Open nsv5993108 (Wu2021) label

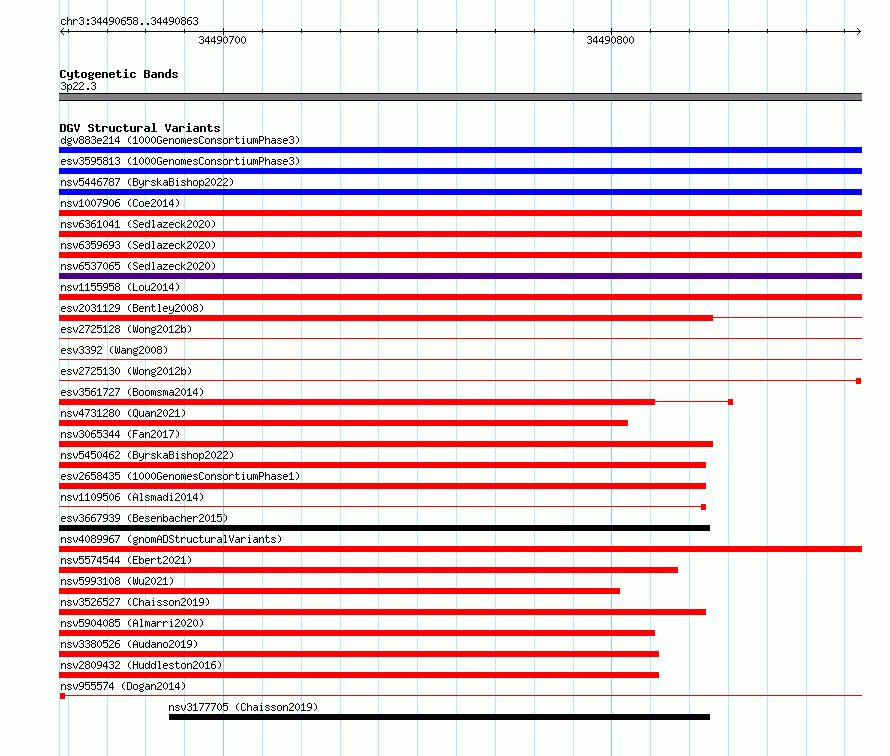[x=117, y=581]
